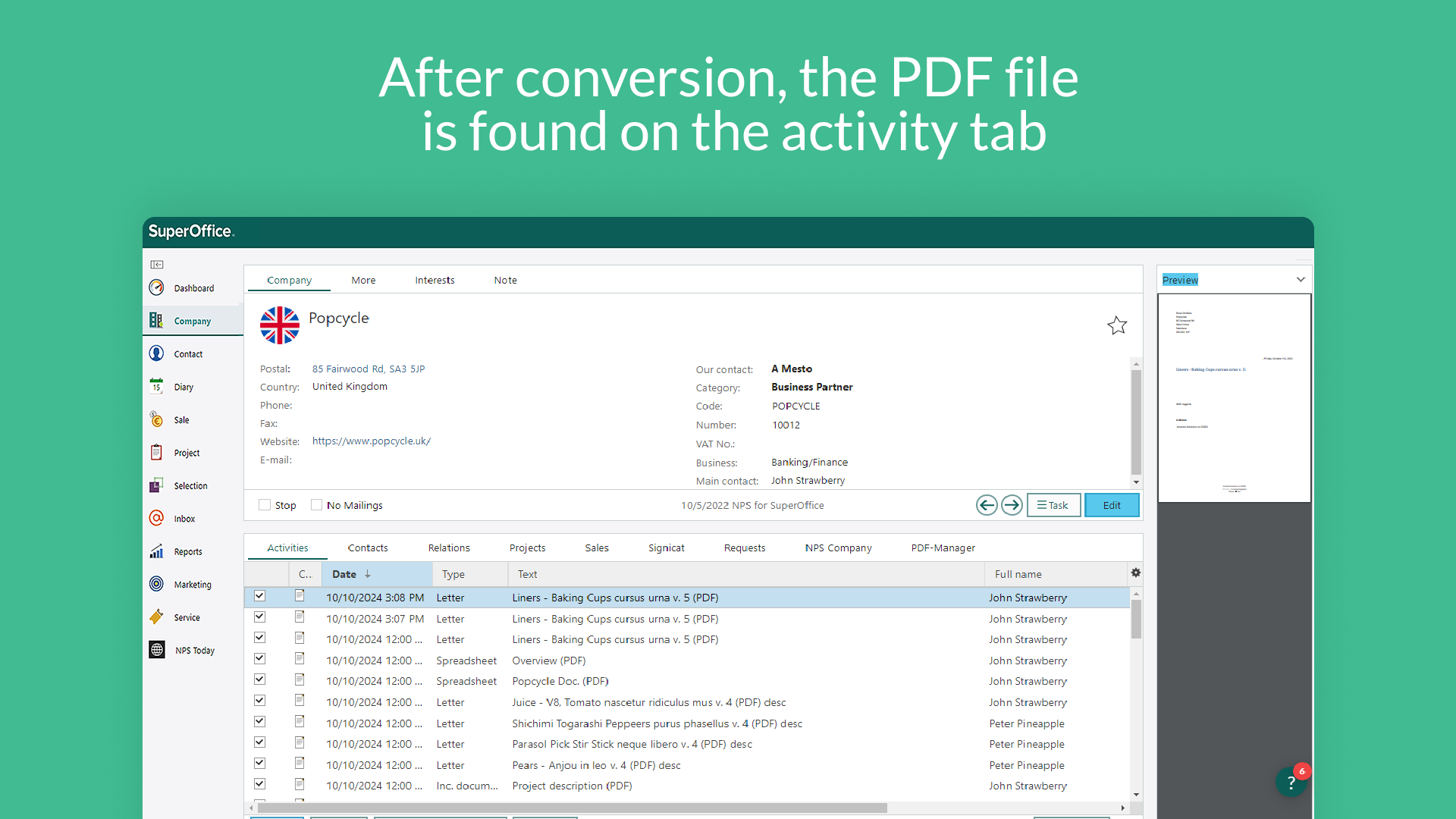Open the Task menu button
This screenshot has width=1456, height=819.
tap(1053, 505)
